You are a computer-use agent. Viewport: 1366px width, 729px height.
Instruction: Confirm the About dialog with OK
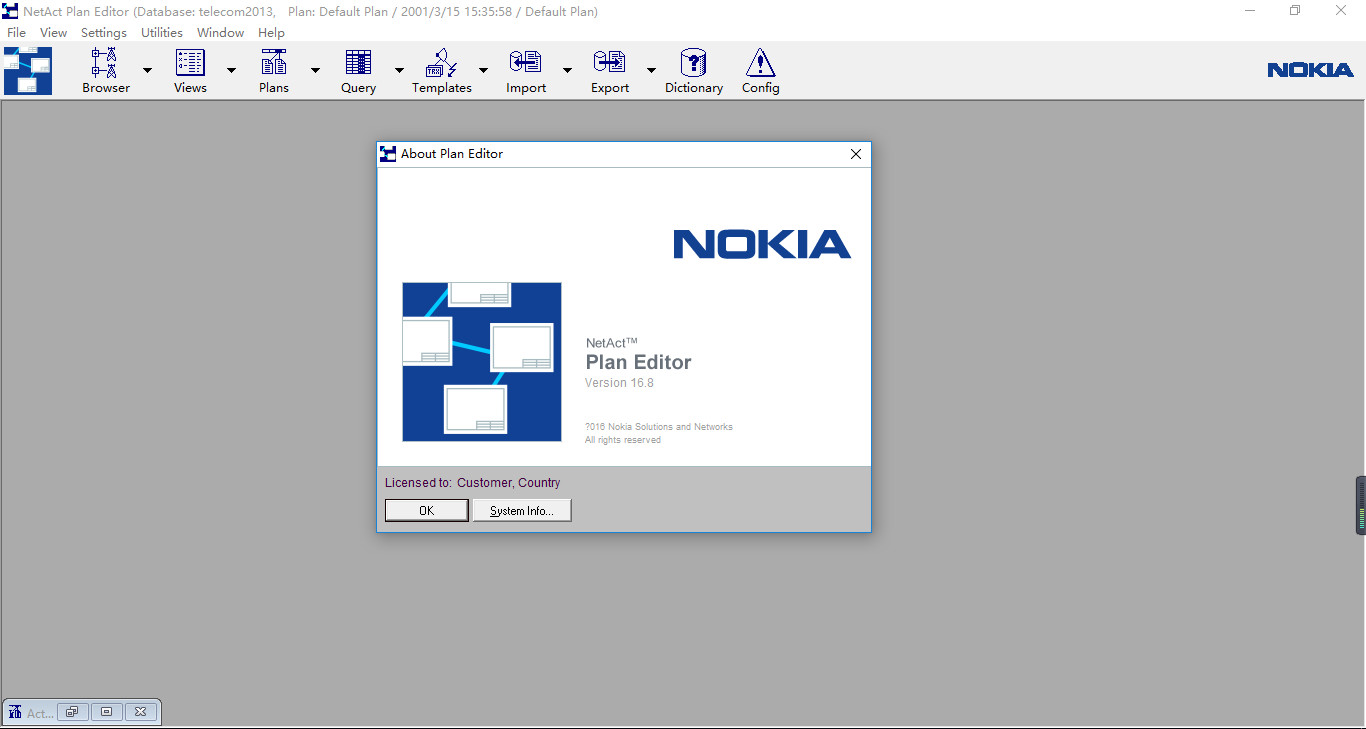point(426,510)
